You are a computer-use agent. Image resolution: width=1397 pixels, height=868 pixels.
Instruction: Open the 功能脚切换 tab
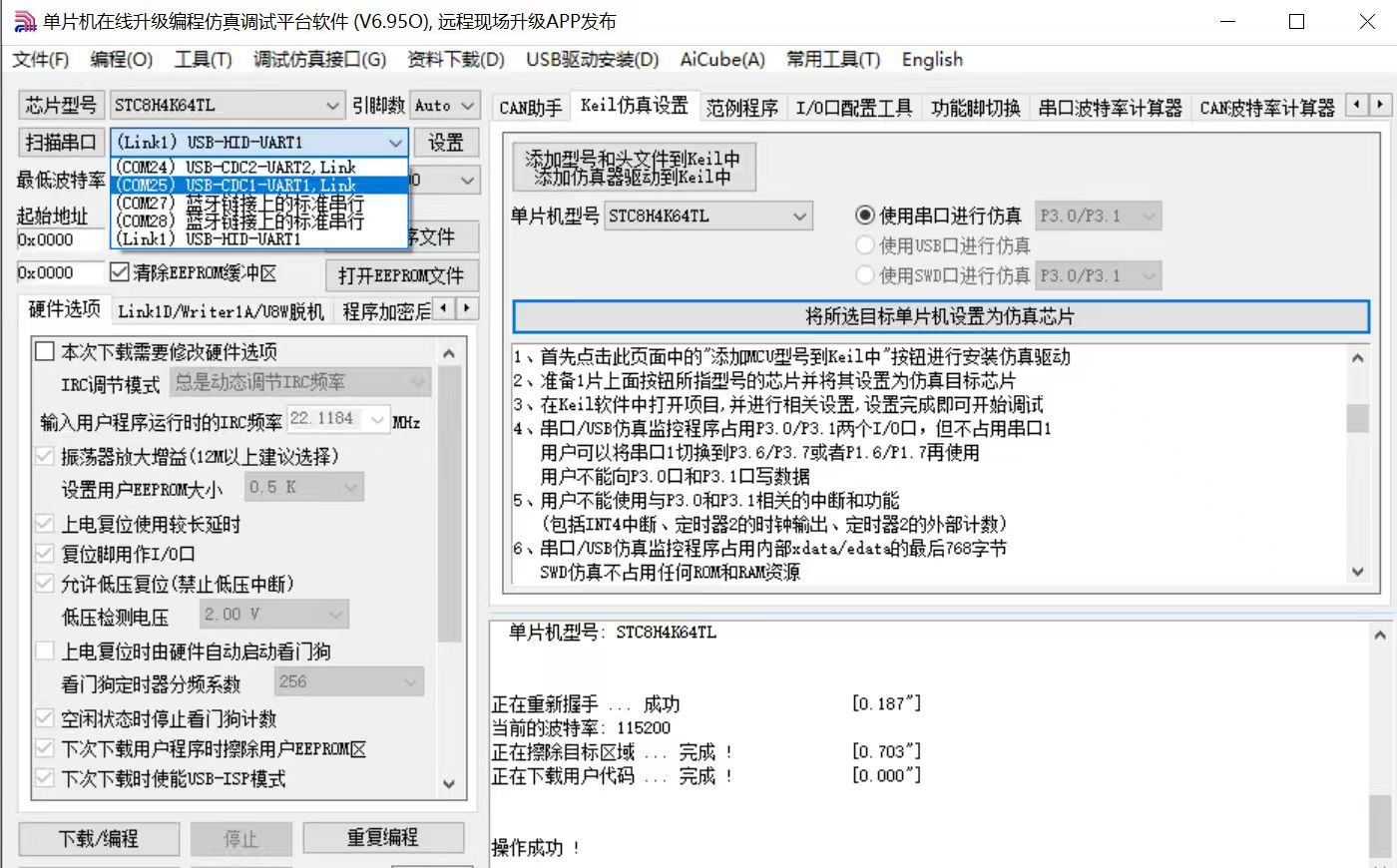pos(976,108)
